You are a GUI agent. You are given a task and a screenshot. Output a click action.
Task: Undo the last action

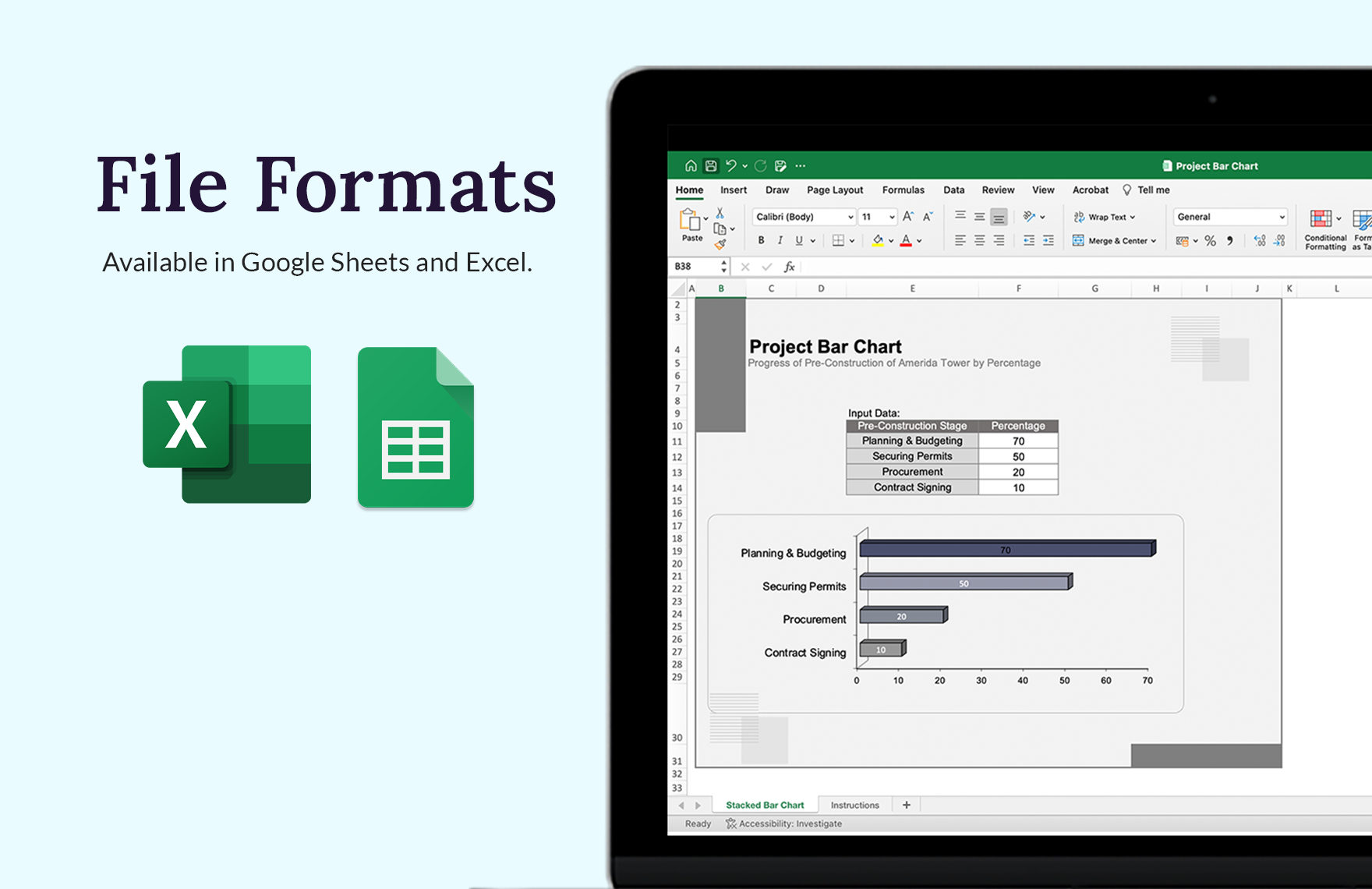[x=731, y=165]
